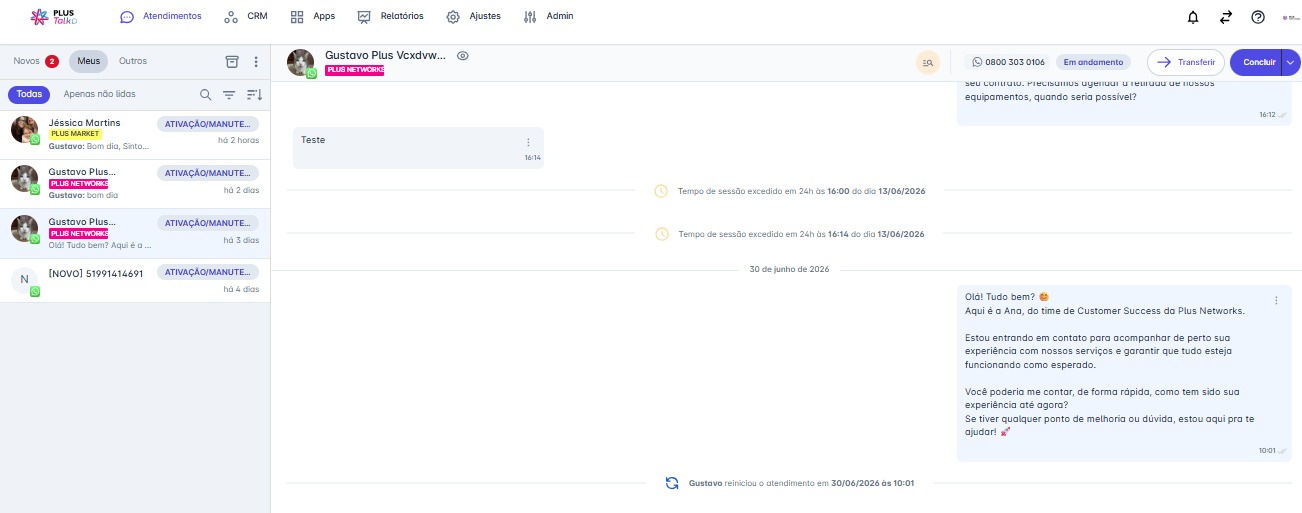Open conversation search panel in orange circle
The width and height of the screenshot is (1302, 513).
928,62
